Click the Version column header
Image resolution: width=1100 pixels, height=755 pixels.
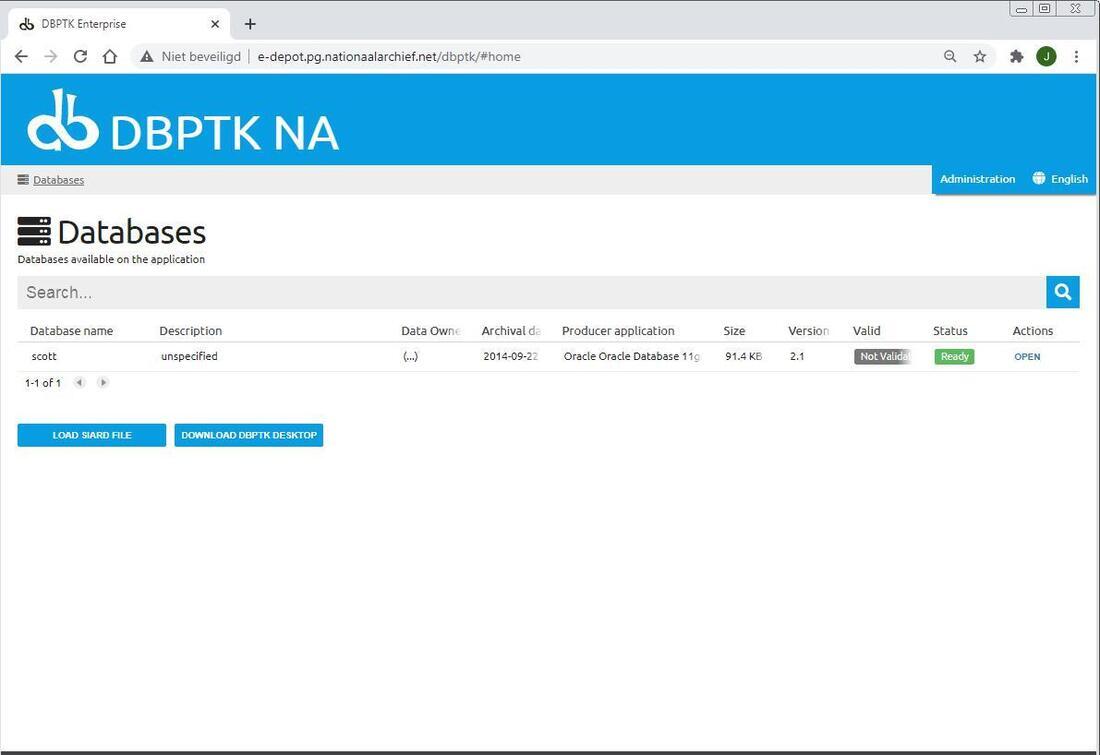[808, 330]
